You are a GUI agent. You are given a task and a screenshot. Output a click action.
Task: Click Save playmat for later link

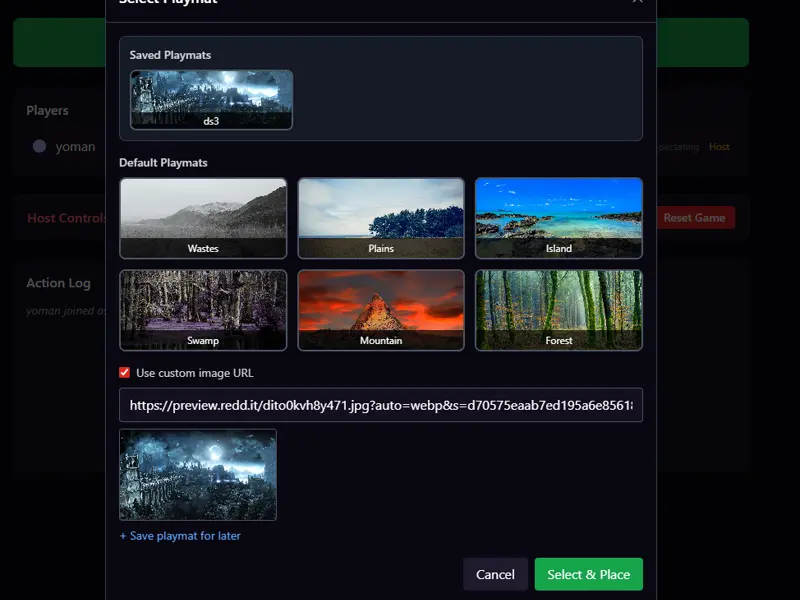point(180,536)
